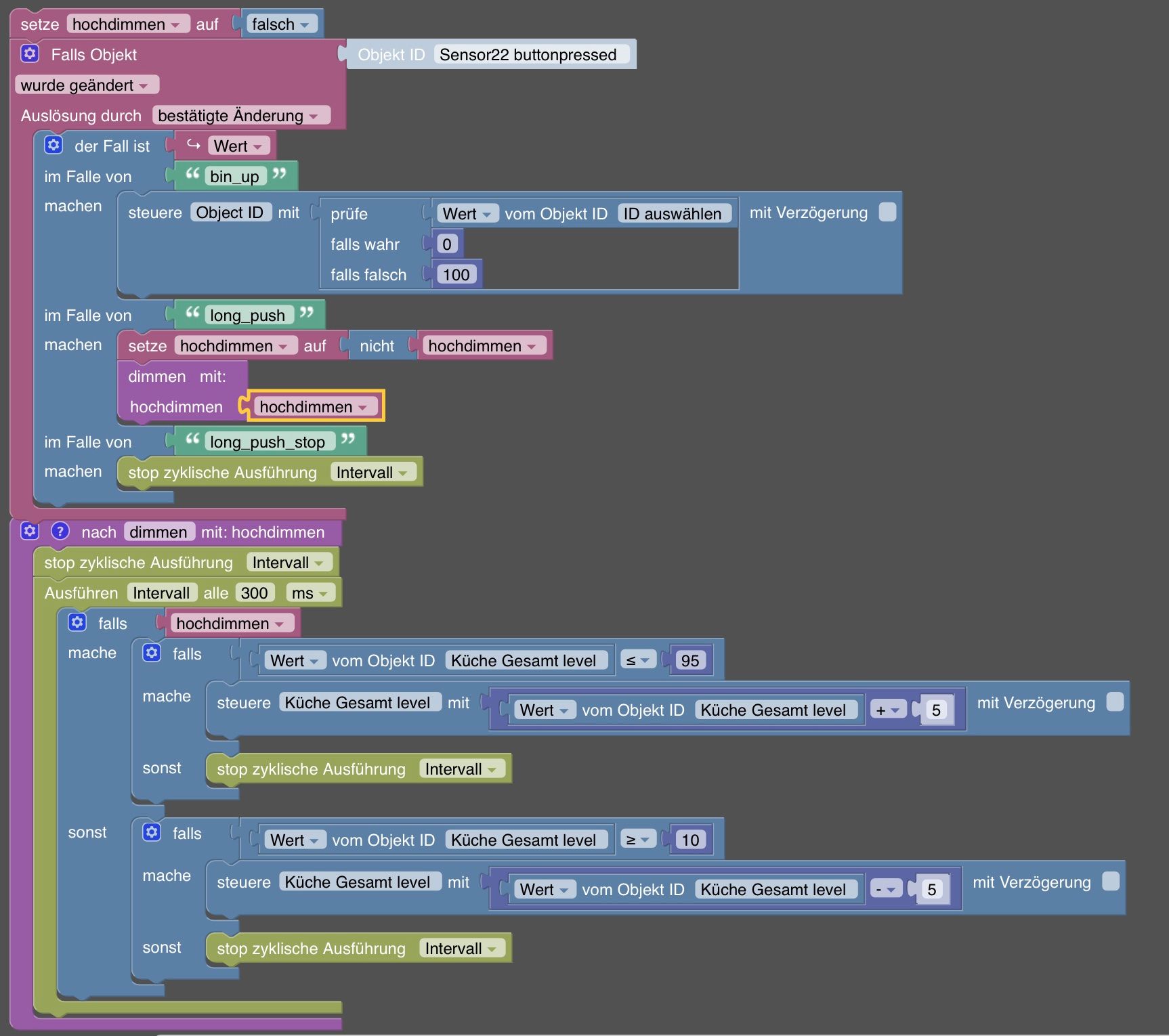Open gear on falls block with ≥ 10
Viewport: 1169px width, 1036px height.
[152, 832]
